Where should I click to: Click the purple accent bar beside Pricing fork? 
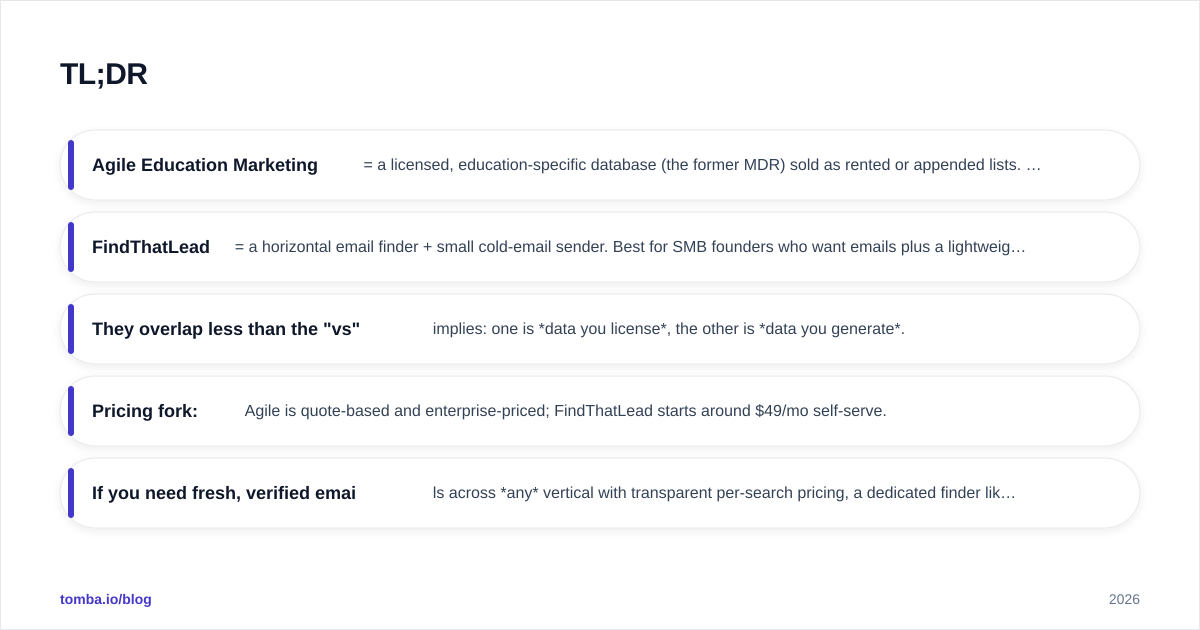pyautogui.click(x=71, y=411)
